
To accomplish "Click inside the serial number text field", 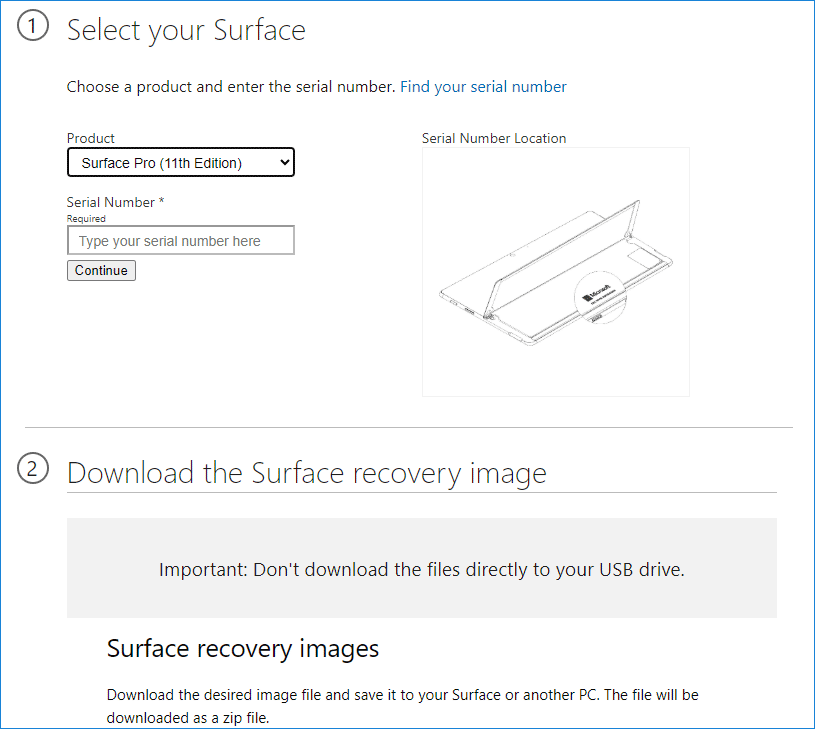I will click(180, 240).
